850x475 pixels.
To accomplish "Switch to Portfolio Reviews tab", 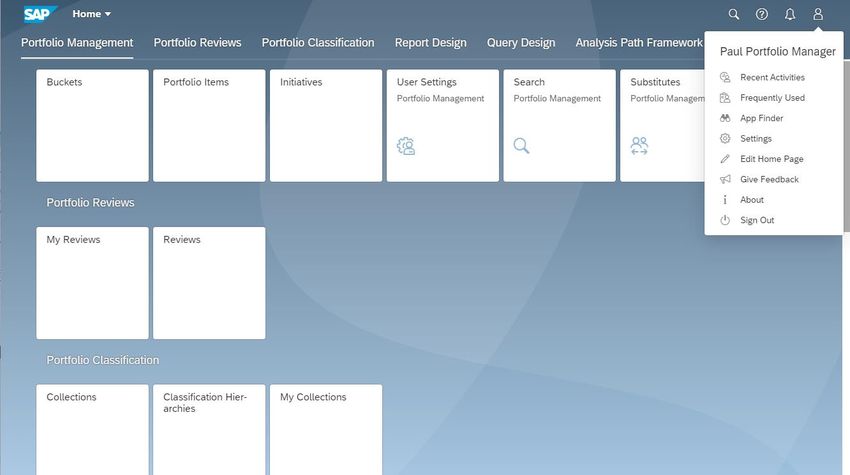I will tap(197, 43).
